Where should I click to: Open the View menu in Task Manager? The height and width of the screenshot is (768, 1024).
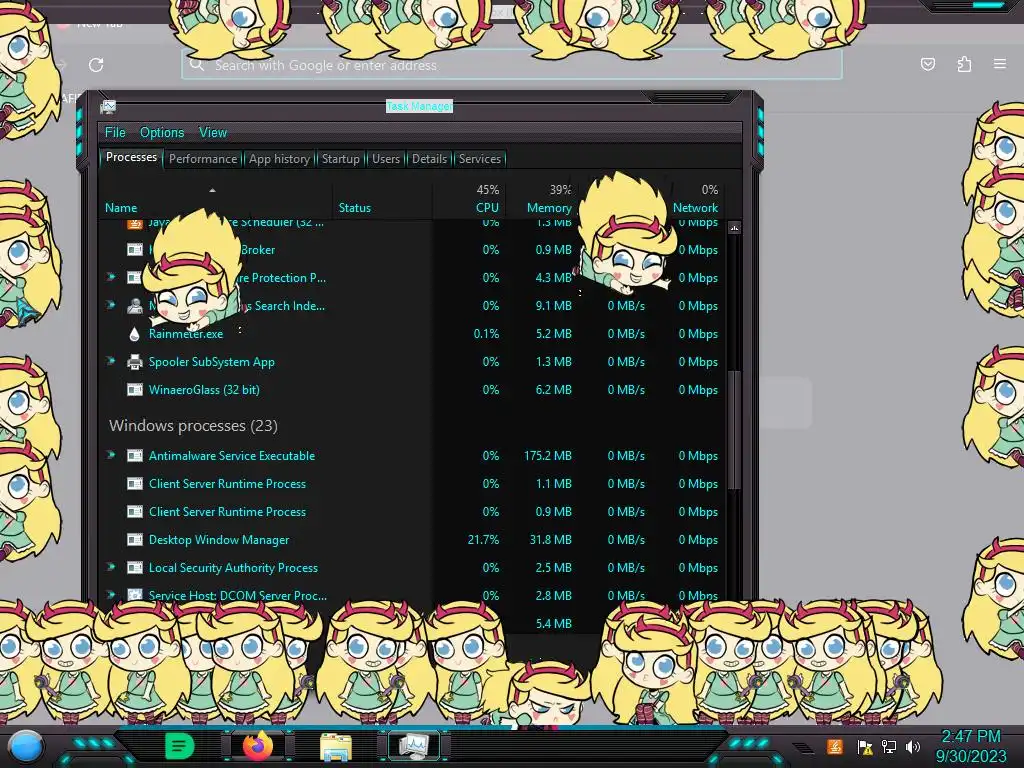(x=213, y=133)
